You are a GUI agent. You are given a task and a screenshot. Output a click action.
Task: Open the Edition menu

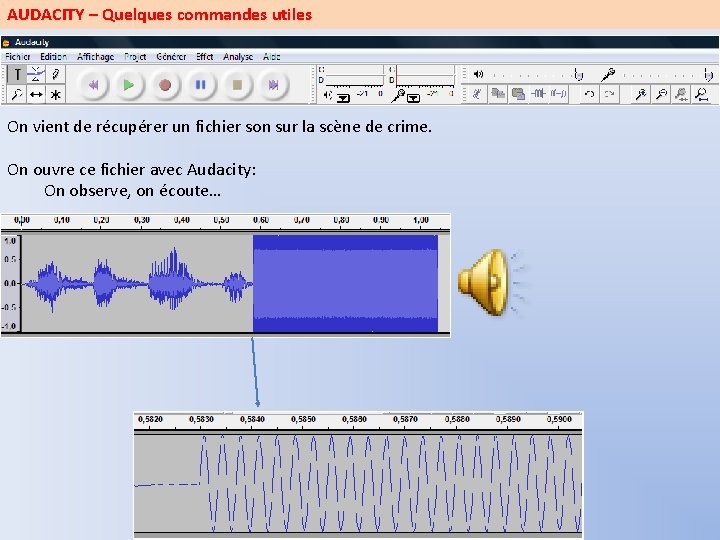pos(53,56)
